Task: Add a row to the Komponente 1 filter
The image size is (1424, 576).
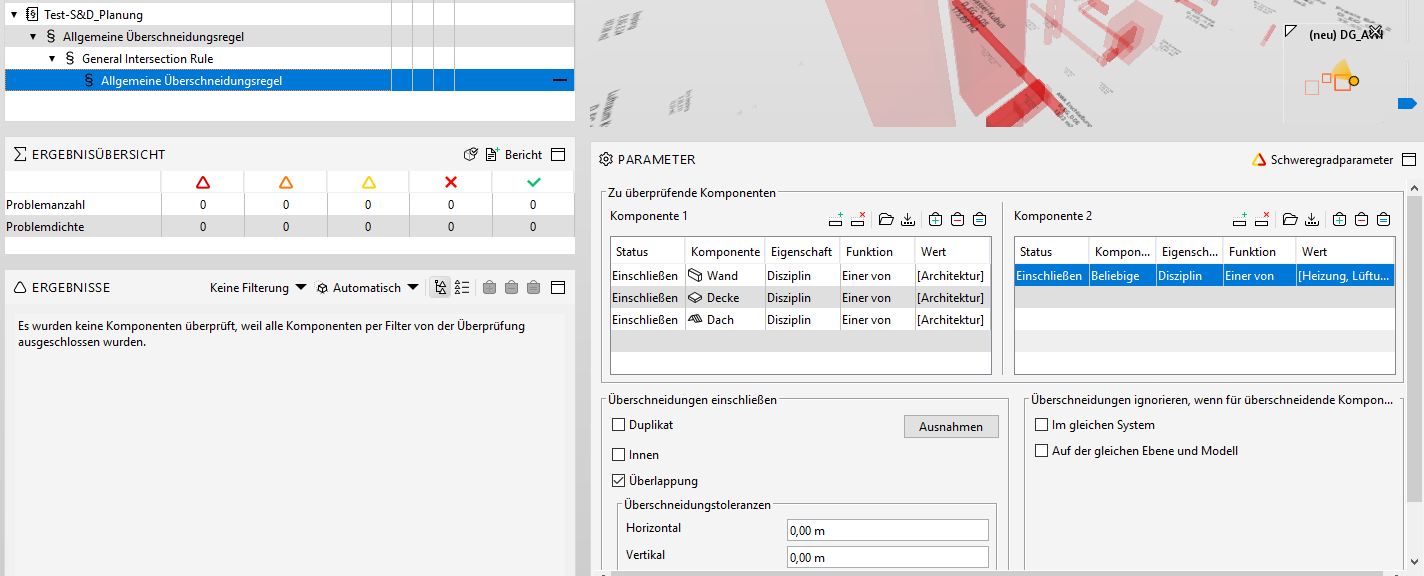Action: [837, 219]
